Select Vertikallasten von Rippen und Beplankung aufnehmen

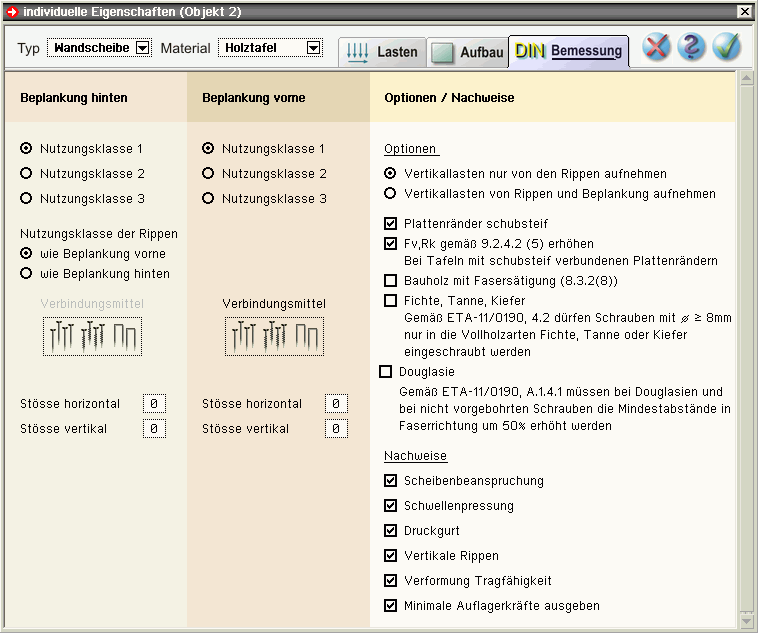point(391,194)
